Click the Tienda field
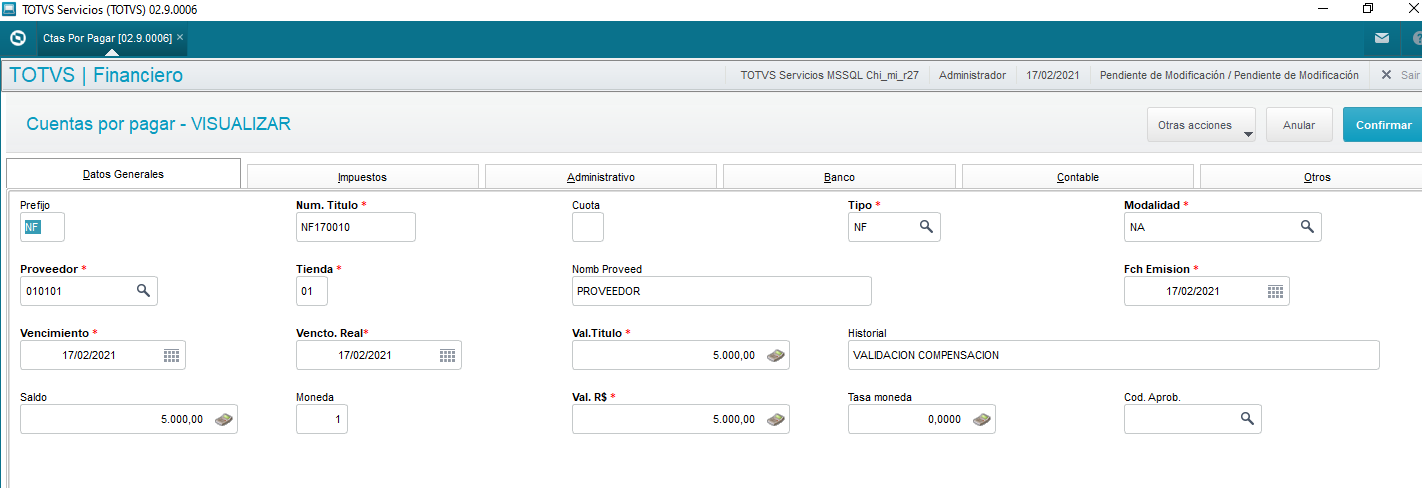1422x488 pixels. click(312, 291)
